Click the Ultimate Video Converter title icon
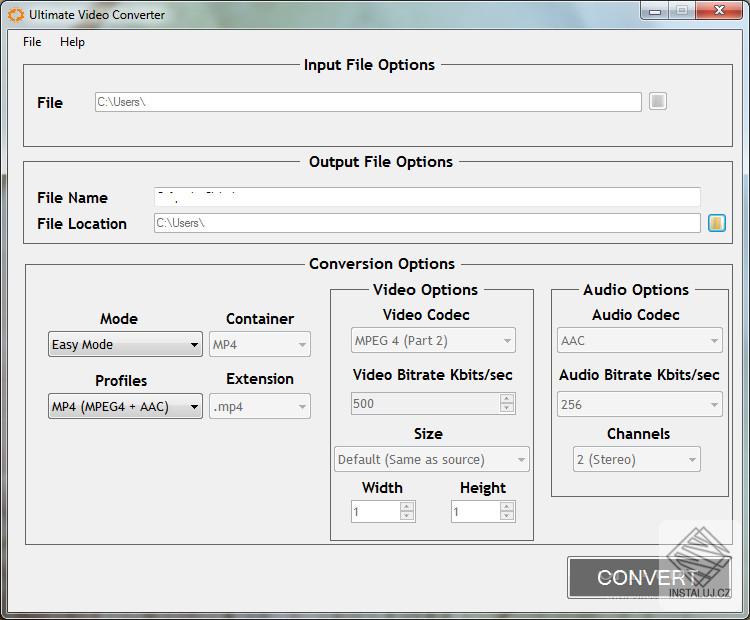This screenshot has height=620, width=750. 16,15
